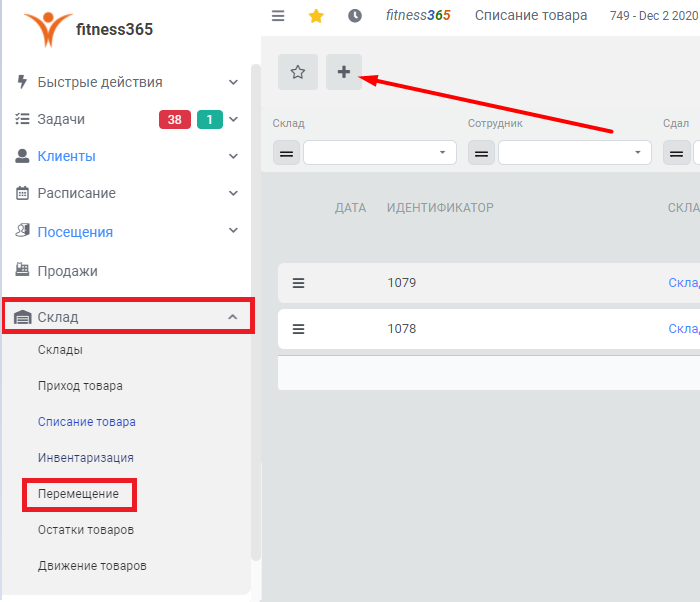
Task: Click the checklist icon beside Задачи
Action: [x=22, y=119]
